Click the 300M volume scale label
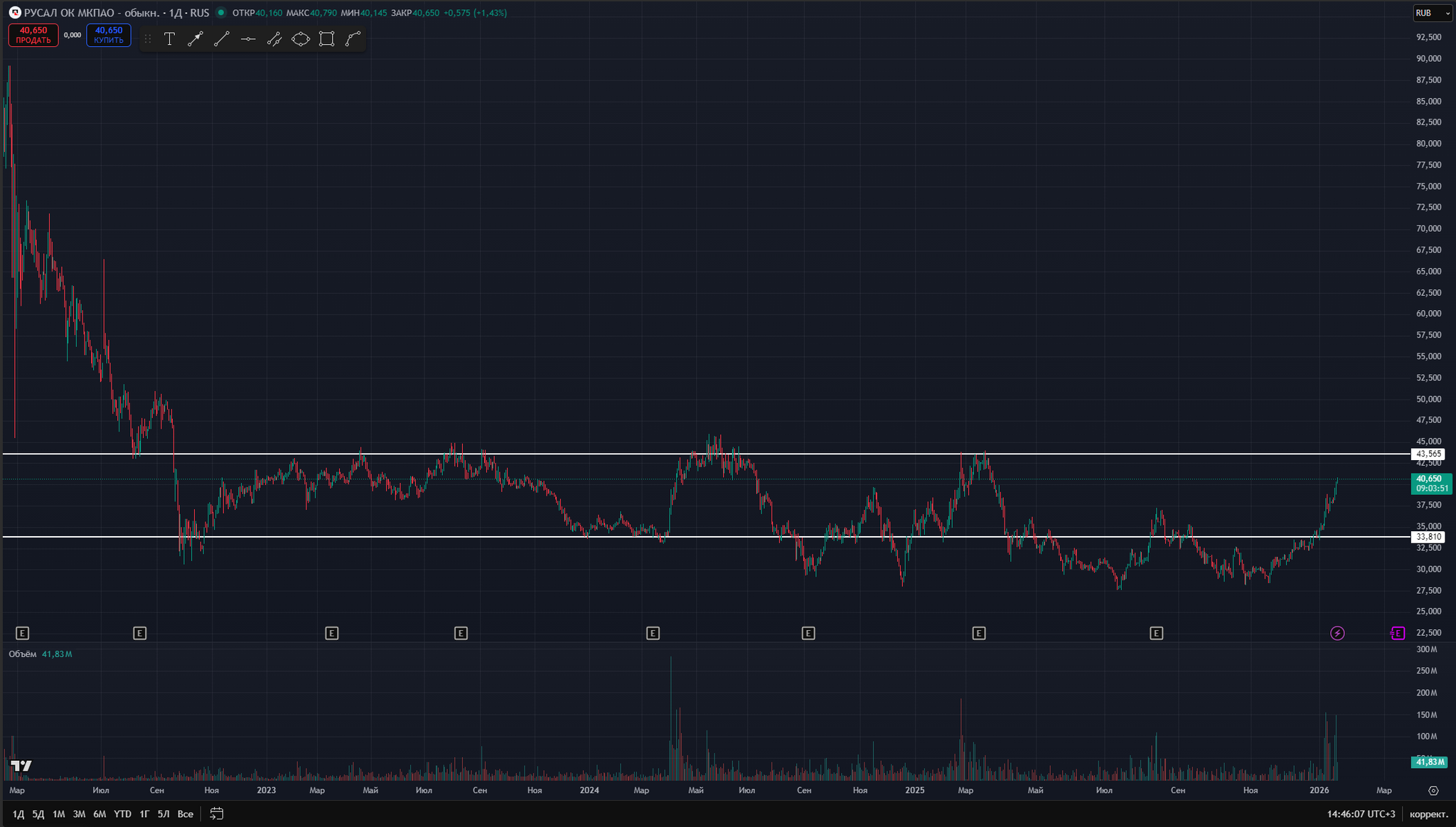 (x=1427, y=649)
